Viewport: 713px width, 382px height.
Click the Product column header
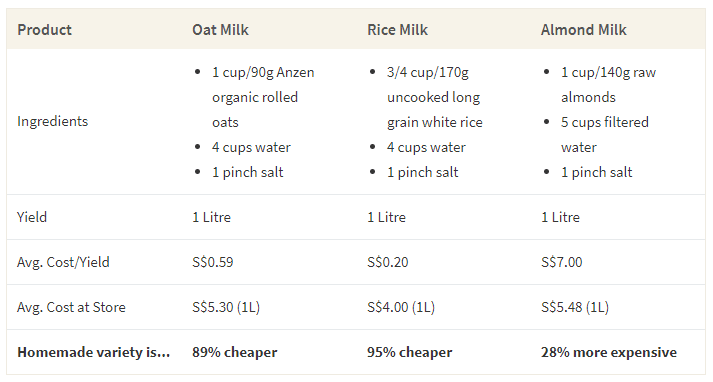pyautogui.click(x=44, y=30)
